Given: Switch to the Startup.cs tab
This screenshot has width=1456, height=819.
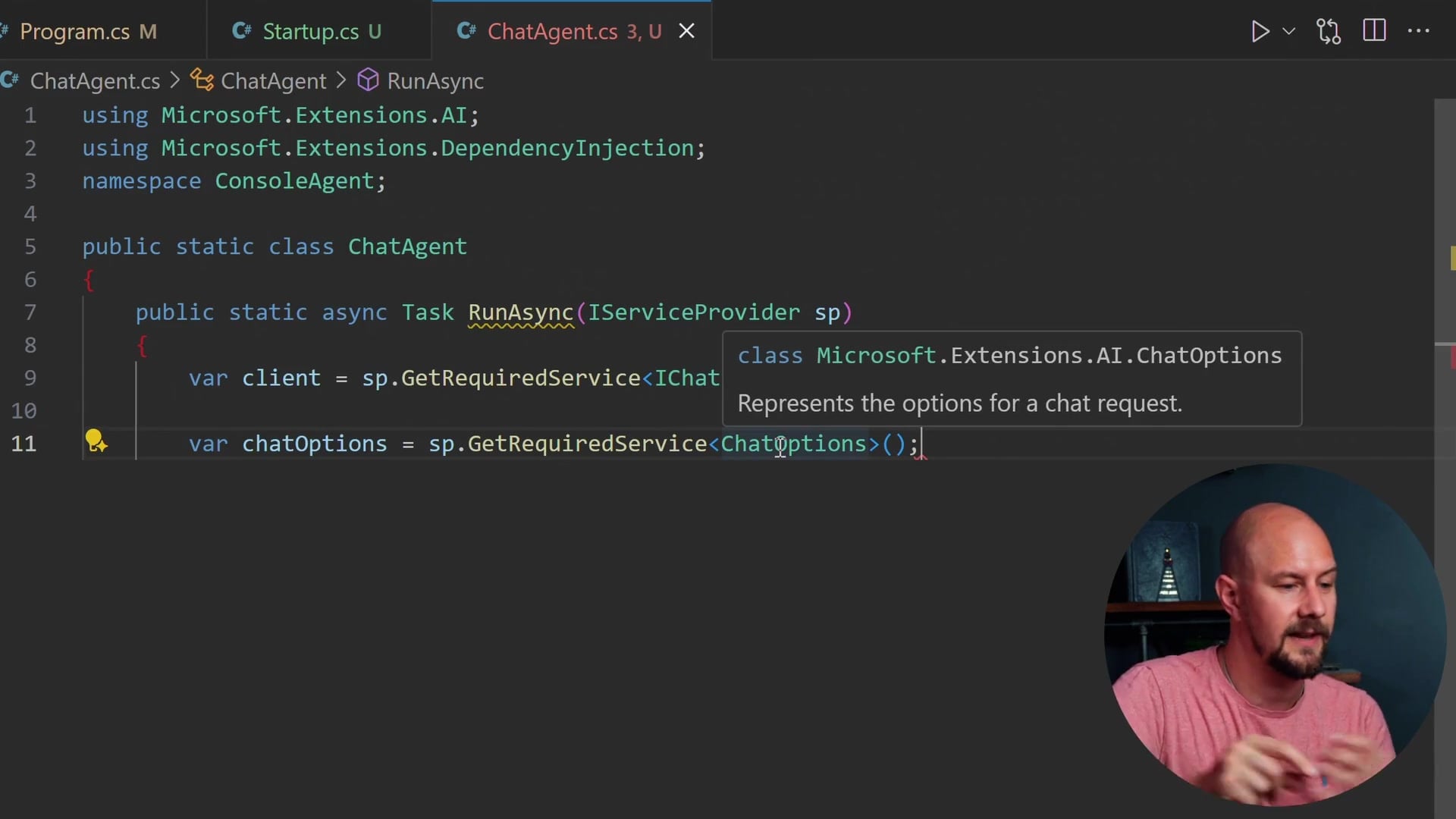Looking at the screenshot, I should tap(311, 31).
